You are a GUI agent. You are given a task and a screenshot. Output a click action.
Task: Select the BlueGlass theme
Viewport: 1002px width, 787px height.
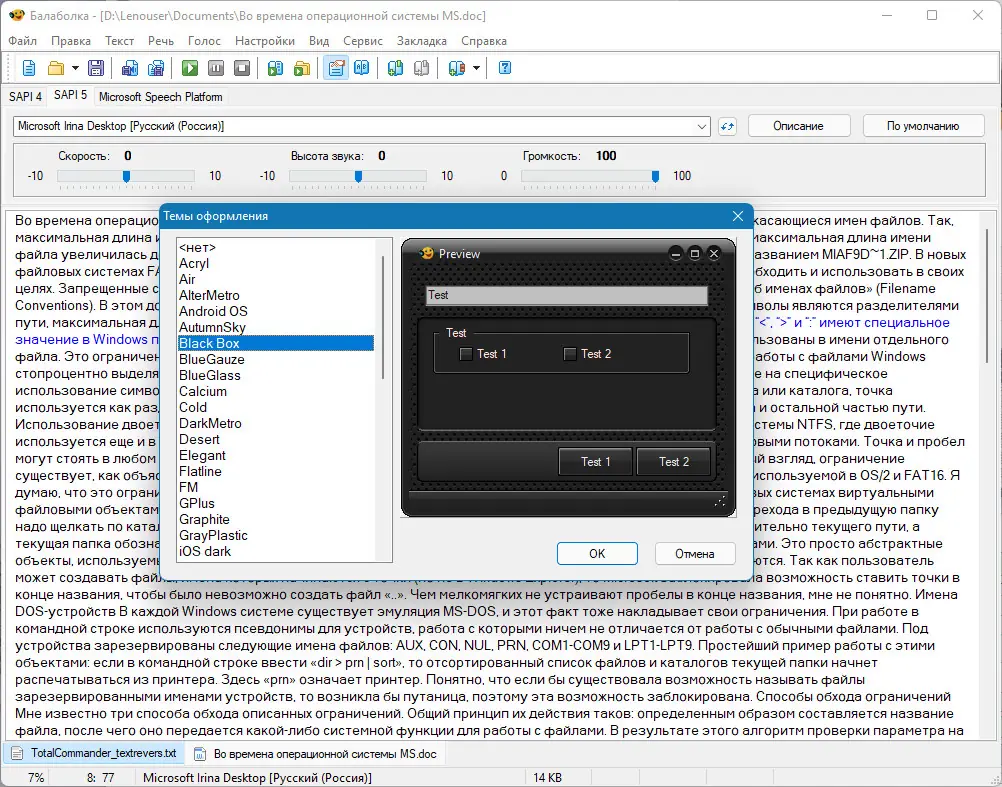275,375
